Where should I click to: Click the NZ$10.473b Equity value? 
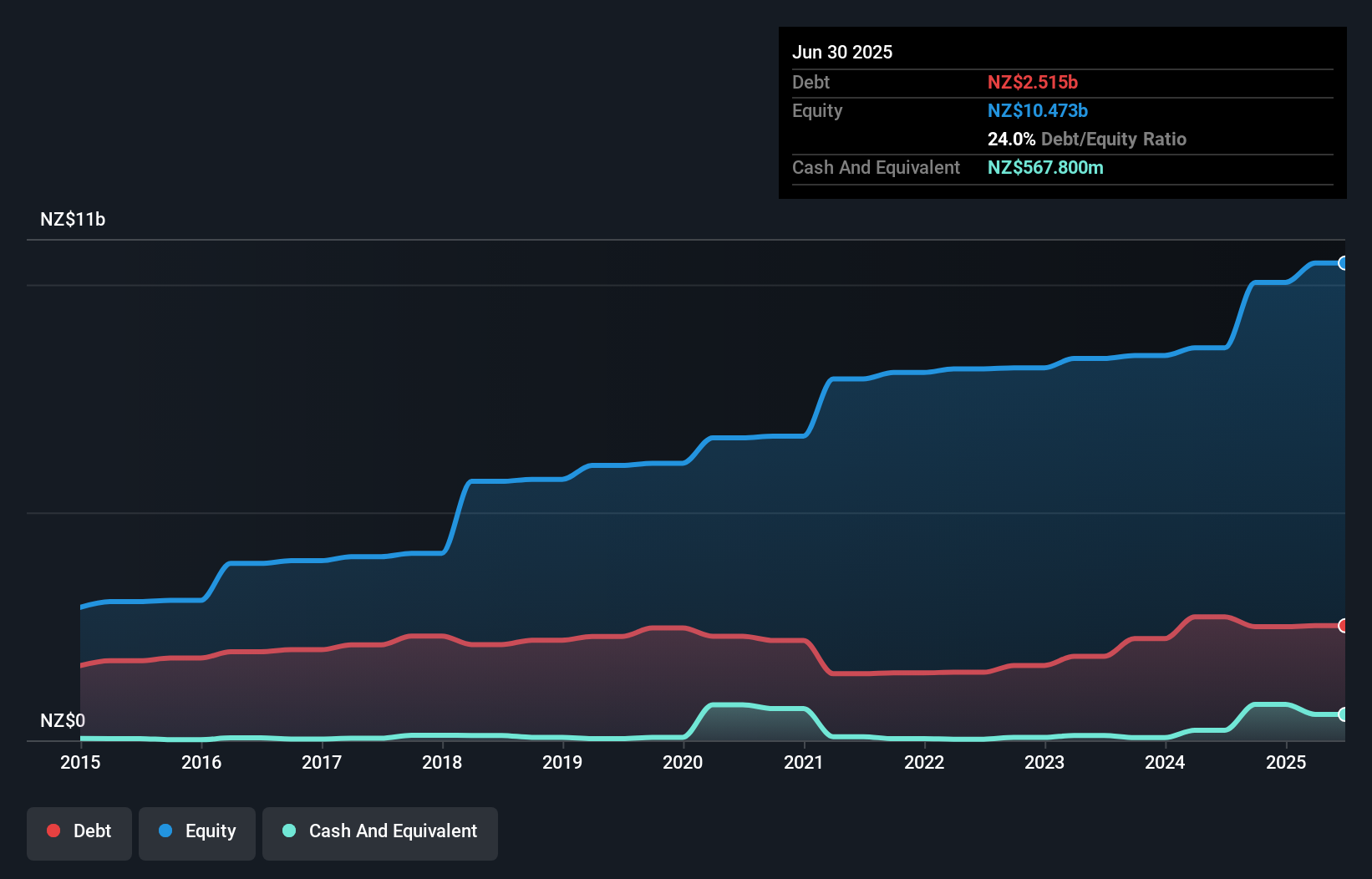(1038, 110)
